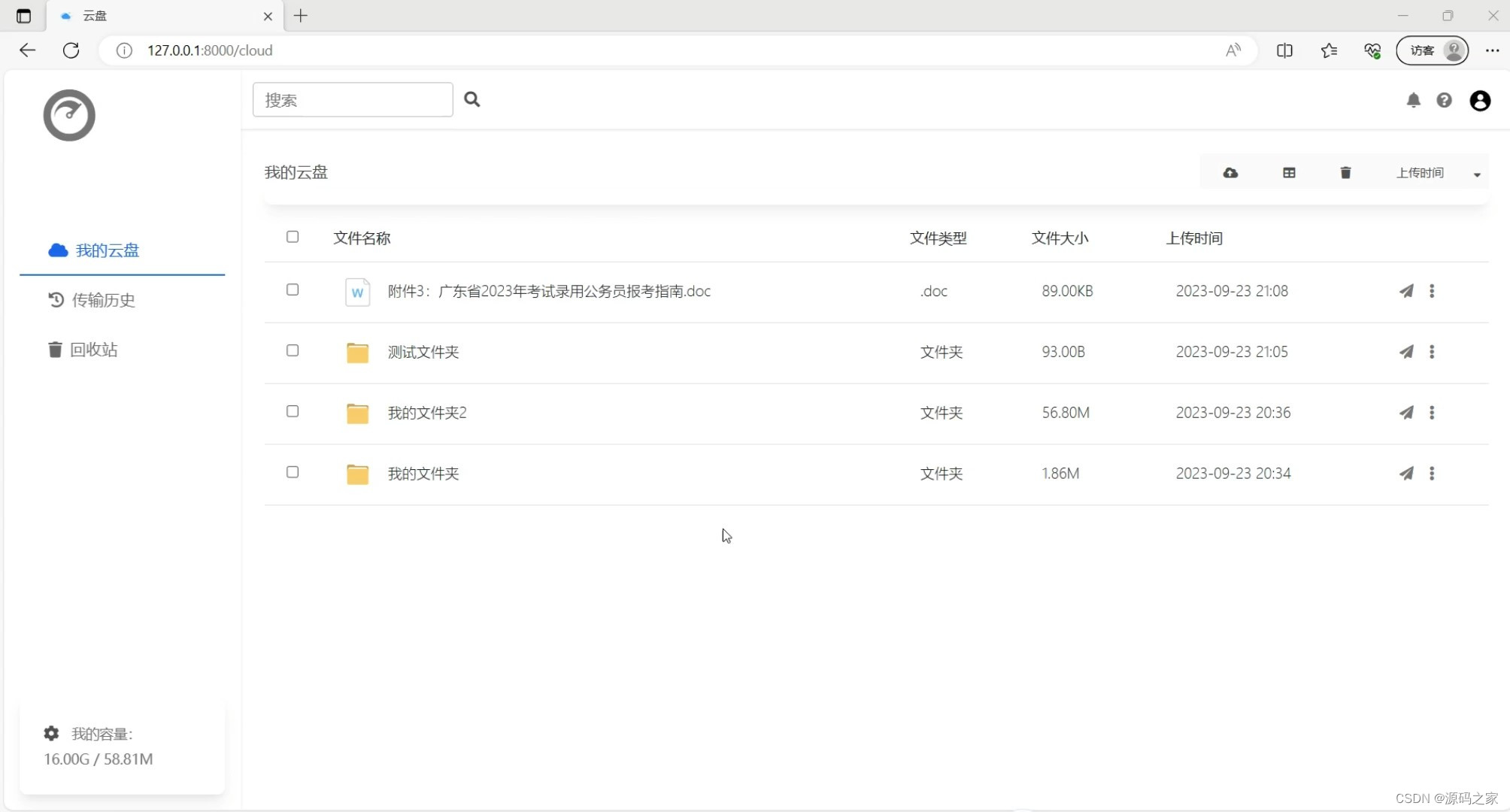Click the 56.80M size cell
1510x812 pixels.
(x=1066, y=413)
